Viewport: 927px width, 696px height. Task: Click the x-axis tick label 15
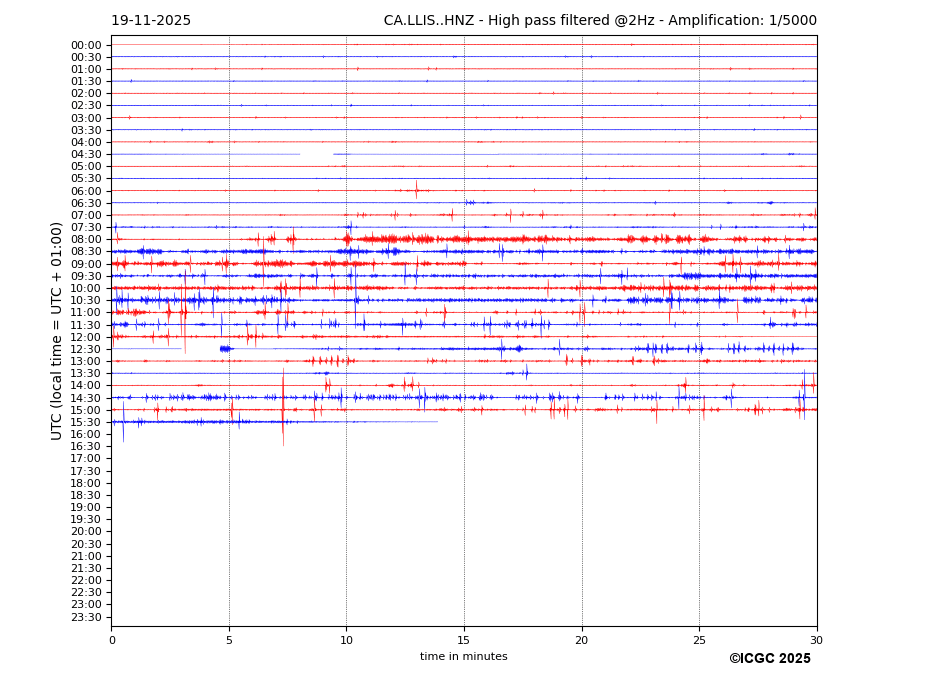464,640
